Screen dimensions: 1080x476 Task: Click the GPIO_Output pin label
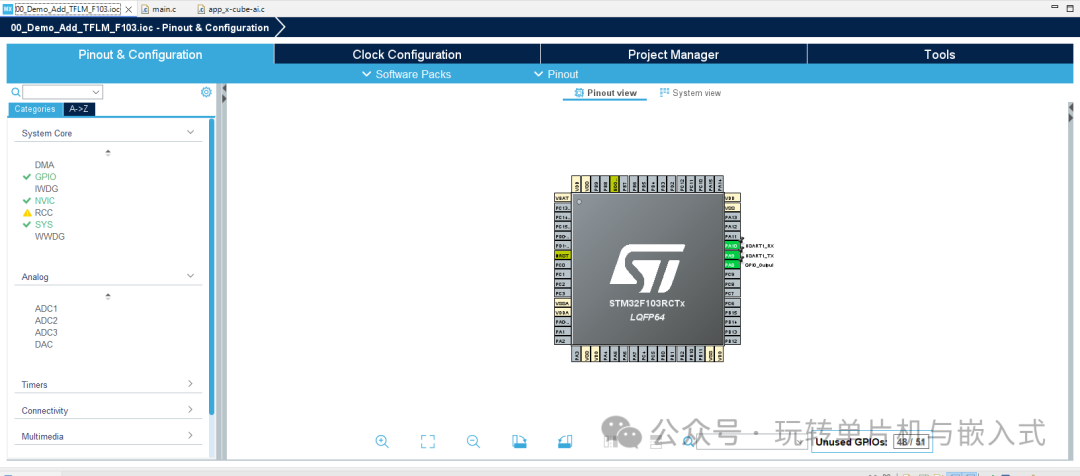coord(759,265)
